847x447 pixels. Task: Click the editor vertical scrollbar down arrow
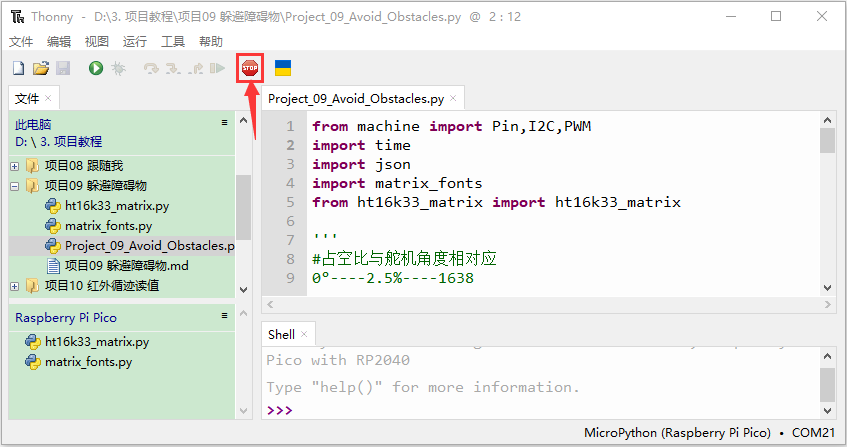pyautogui.click(x=827, y=287)
